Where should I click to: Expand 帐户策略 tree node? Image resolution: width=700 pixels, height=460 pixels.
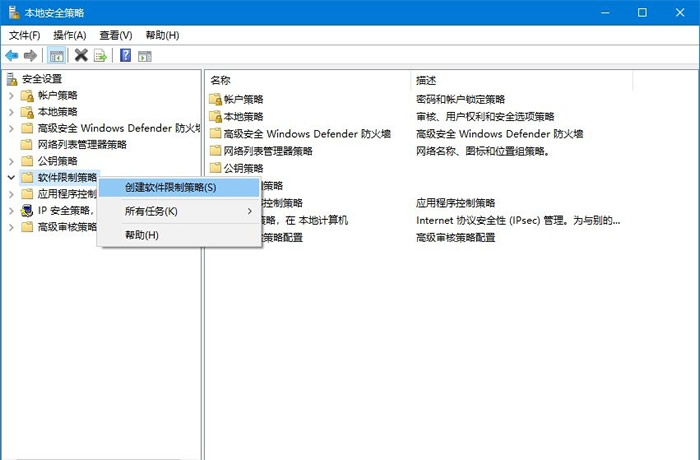tap(11, 96)
